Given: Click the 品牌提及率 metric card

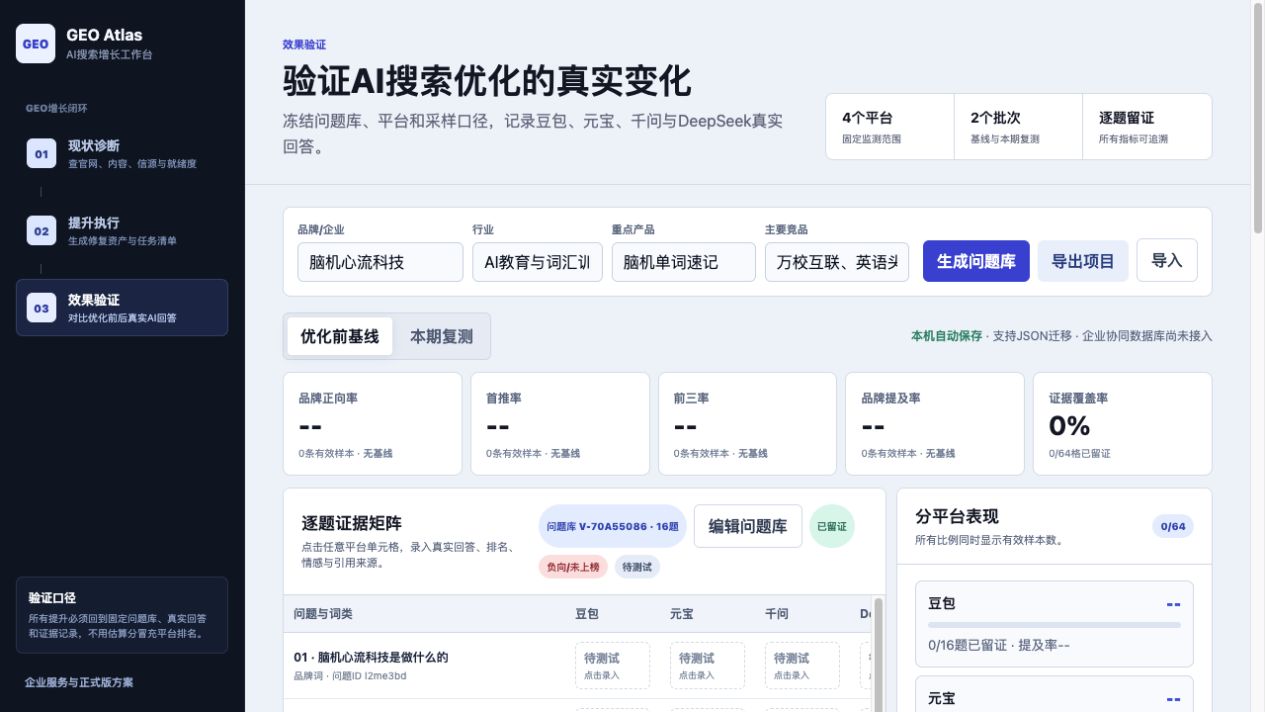Looking at the screenshot, I should tap(935, 424).
